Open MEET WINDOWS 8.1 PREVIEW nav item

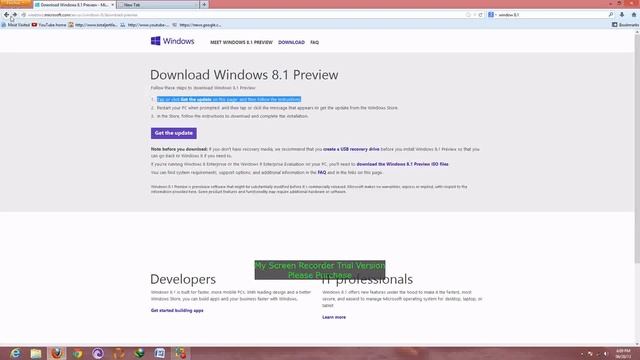pyautogui.click(x=241, y=42)
